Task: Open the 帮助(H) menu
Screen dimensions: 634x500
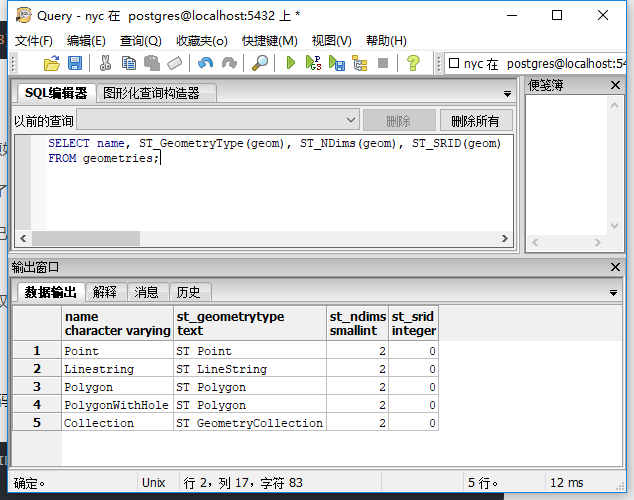Action: click(386, 41)
